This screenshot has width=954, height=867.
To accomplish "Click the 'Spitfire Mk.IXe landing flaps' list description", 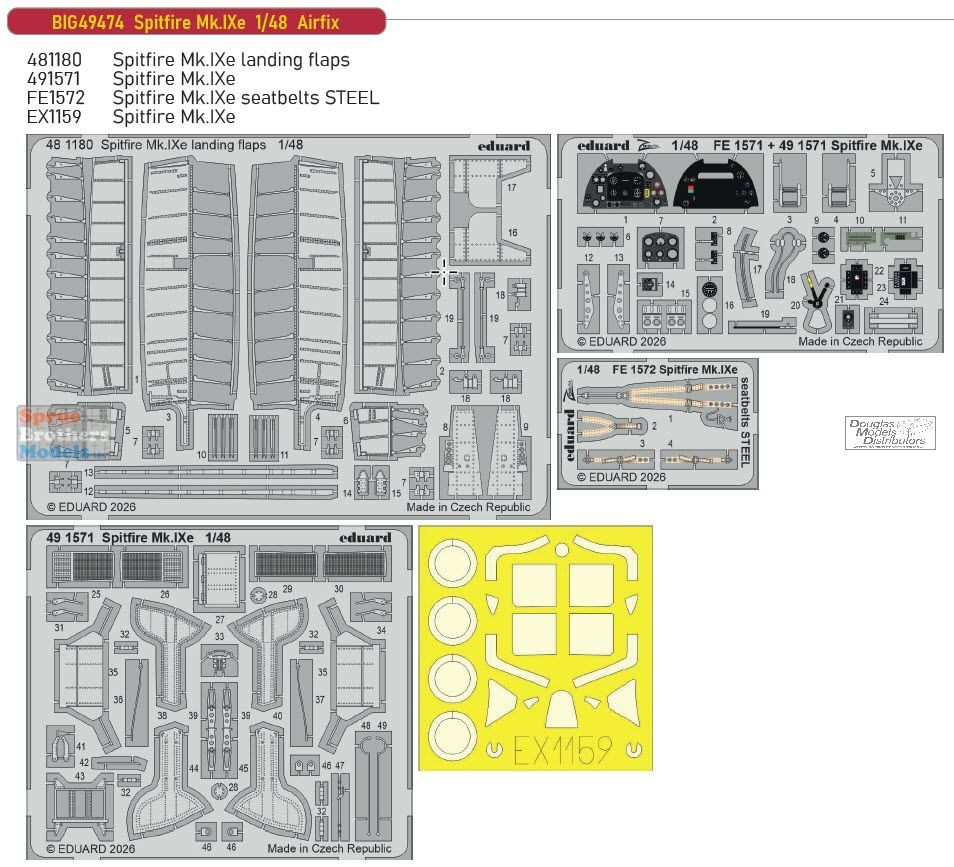I will coord(231,60).
